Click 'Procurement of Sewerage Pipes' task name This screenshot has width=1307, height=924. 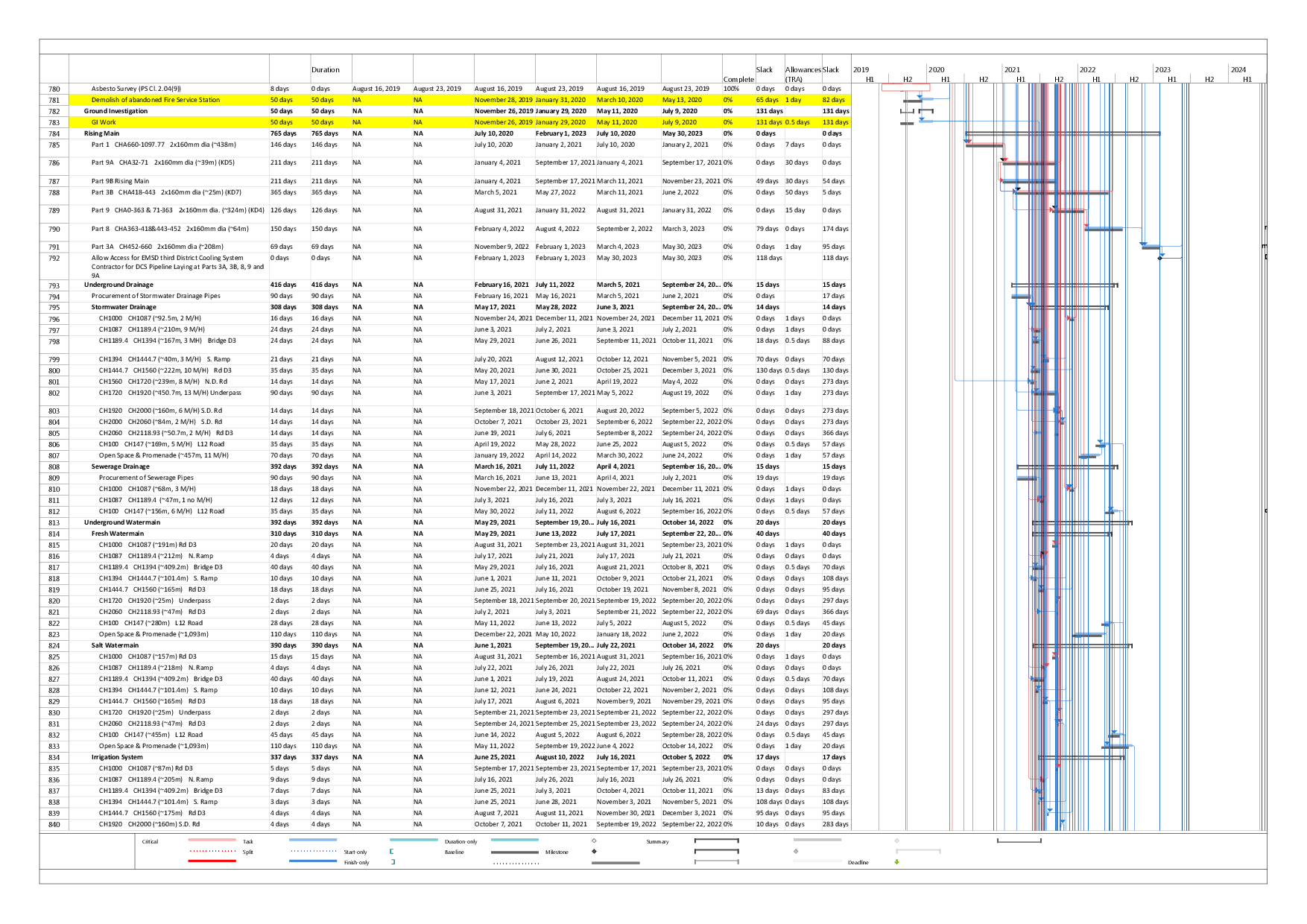point(146,478)
